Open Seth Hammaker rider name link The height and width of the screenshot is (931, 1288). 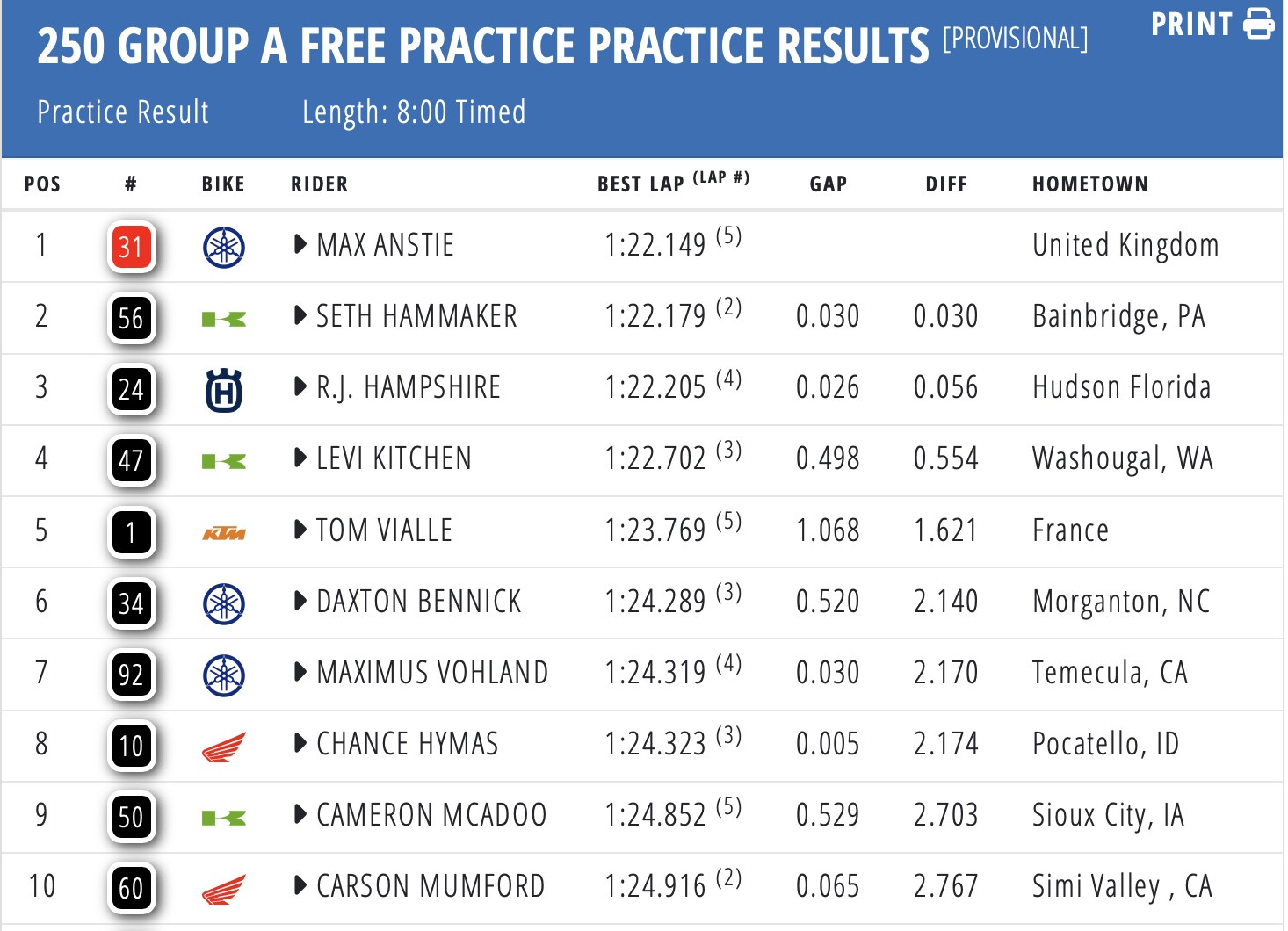pyautogui.click(x=416, y=316)
